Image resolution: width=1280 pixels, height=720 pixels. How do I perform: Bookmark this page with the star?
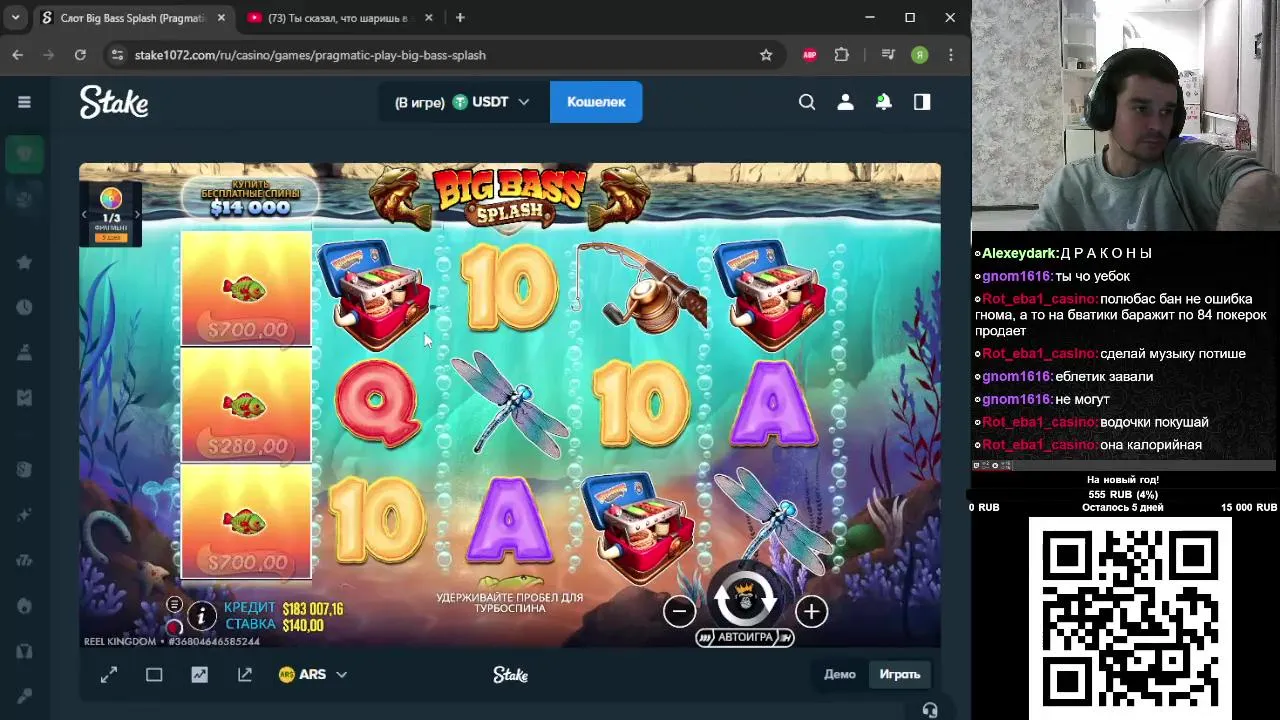(766, 55)
